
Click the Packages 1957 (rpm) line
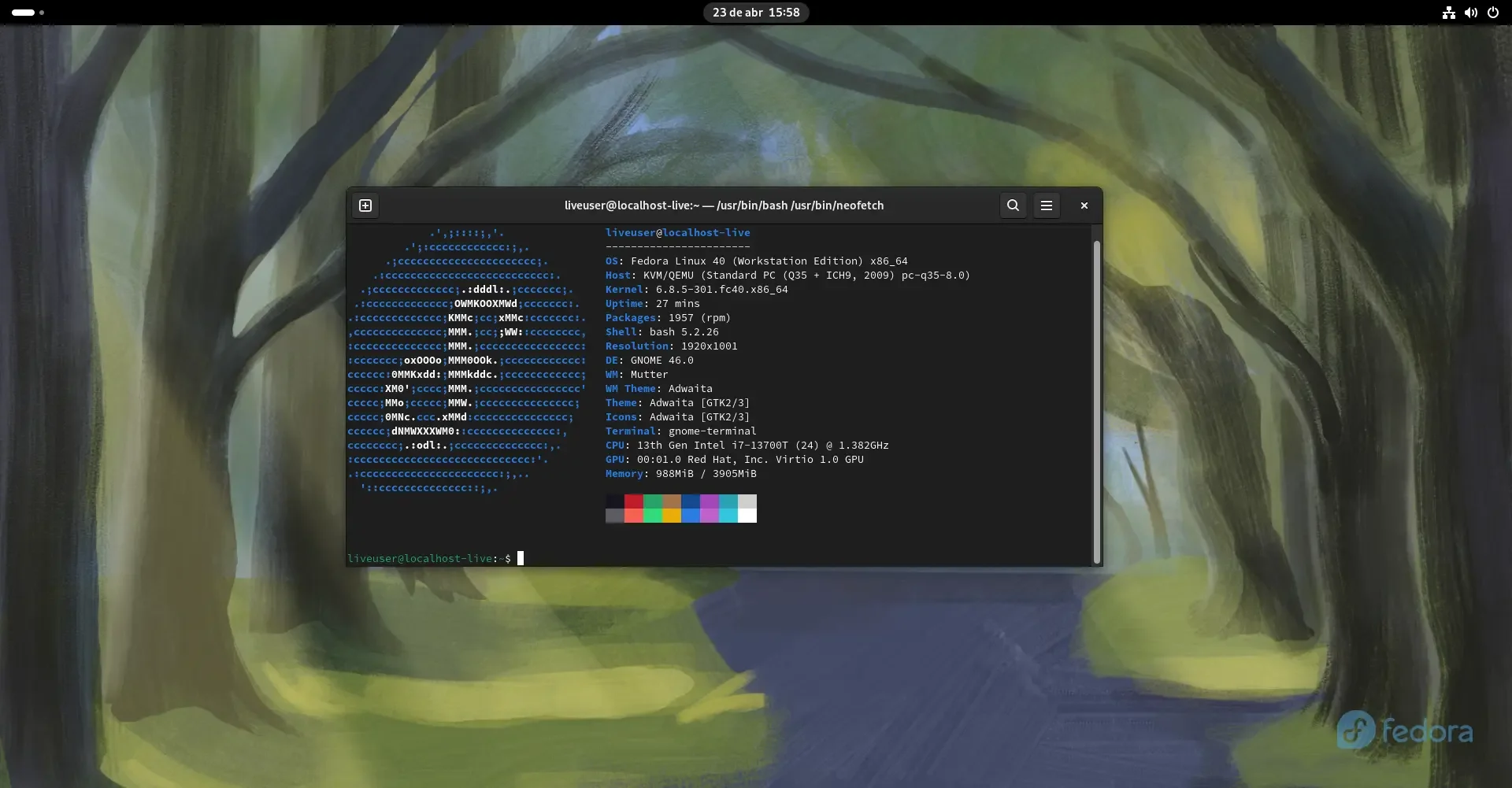(x=668, y=318)
